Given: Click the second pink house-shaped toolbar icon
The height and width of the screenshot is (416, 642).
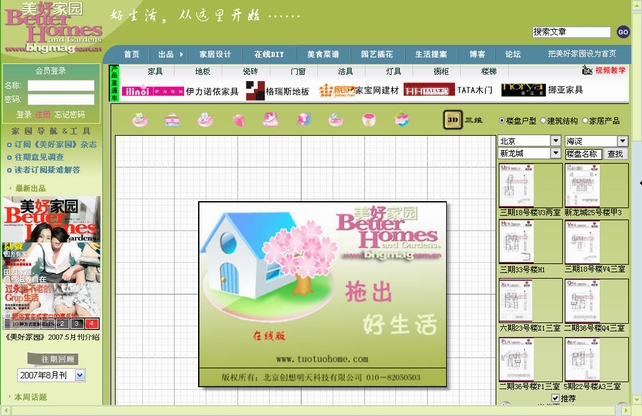Looking at the screenshot, I should (172, 120).
